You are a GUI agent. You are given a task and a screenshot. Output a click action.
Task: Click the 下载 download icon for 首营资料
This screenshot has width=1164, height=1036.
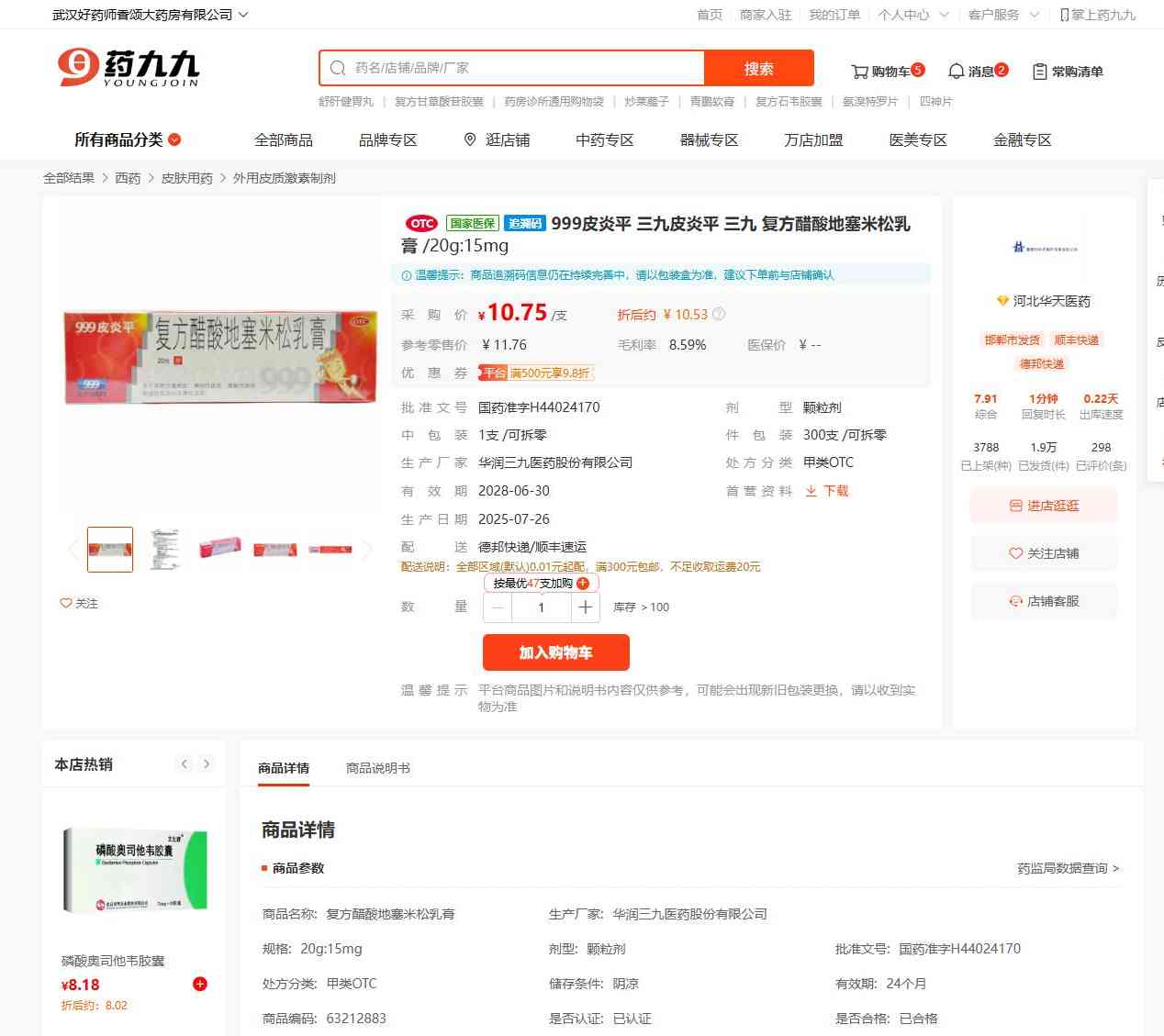click(x=811, y=491)
